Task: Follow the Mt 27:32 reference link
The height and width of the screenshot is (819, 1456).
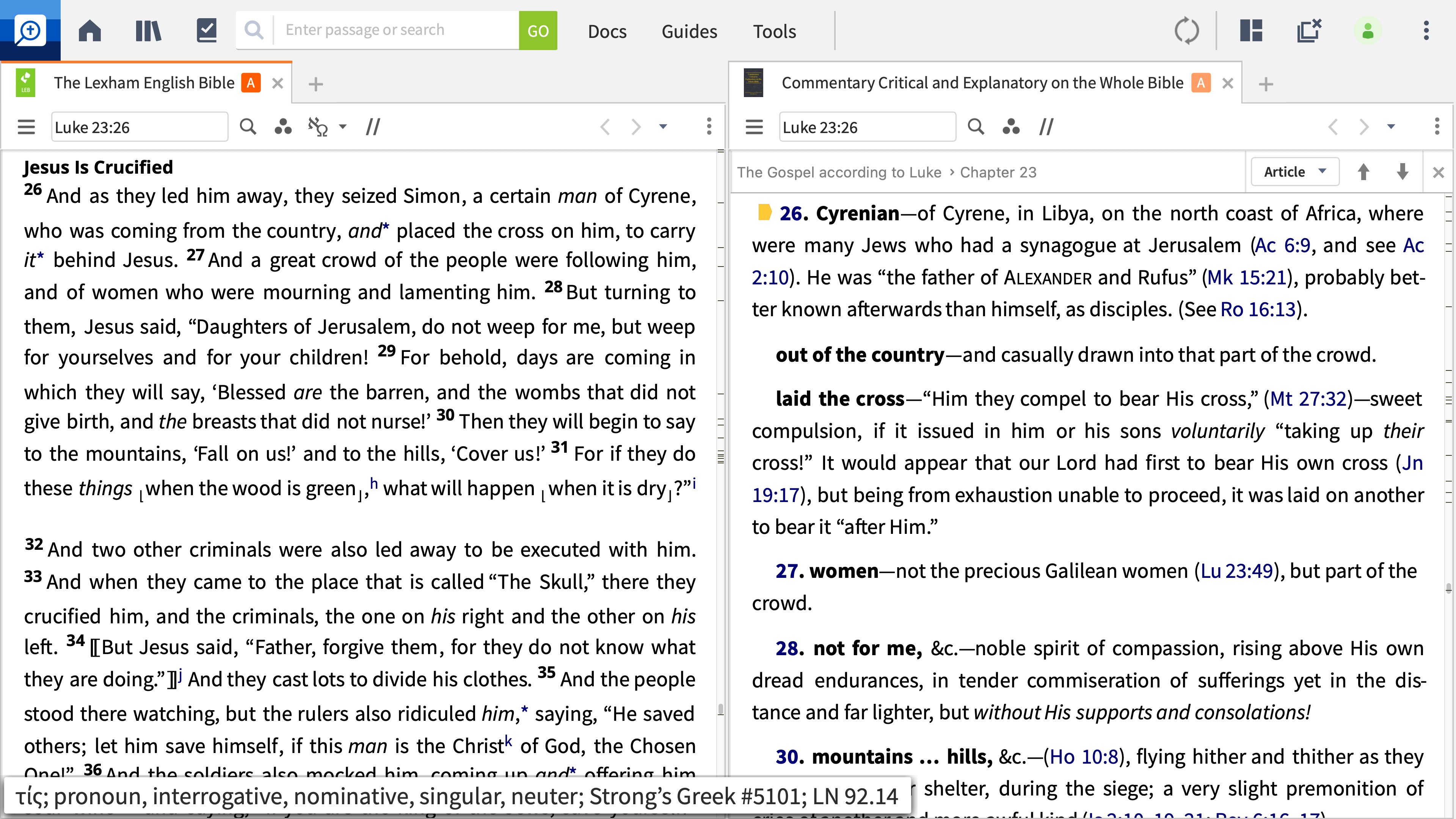Action: (1309, 399)
